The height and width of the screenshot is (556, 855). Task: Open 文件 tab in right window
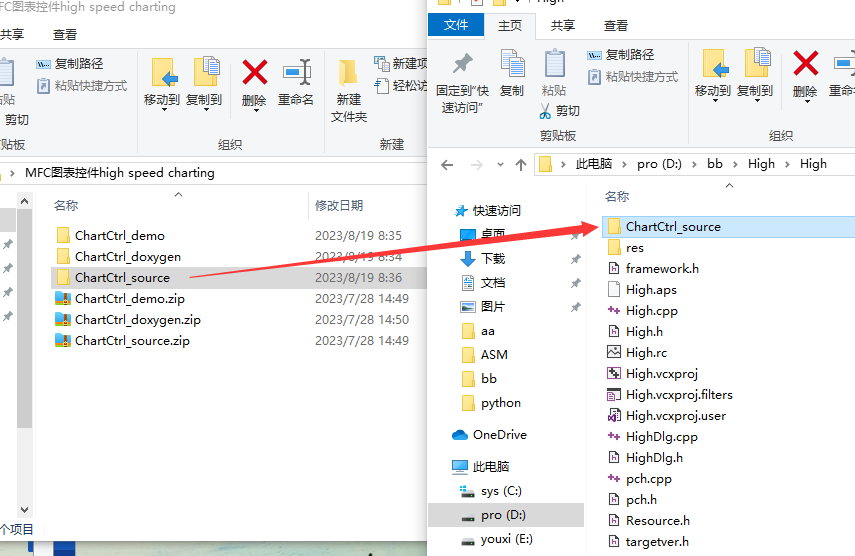456,25
